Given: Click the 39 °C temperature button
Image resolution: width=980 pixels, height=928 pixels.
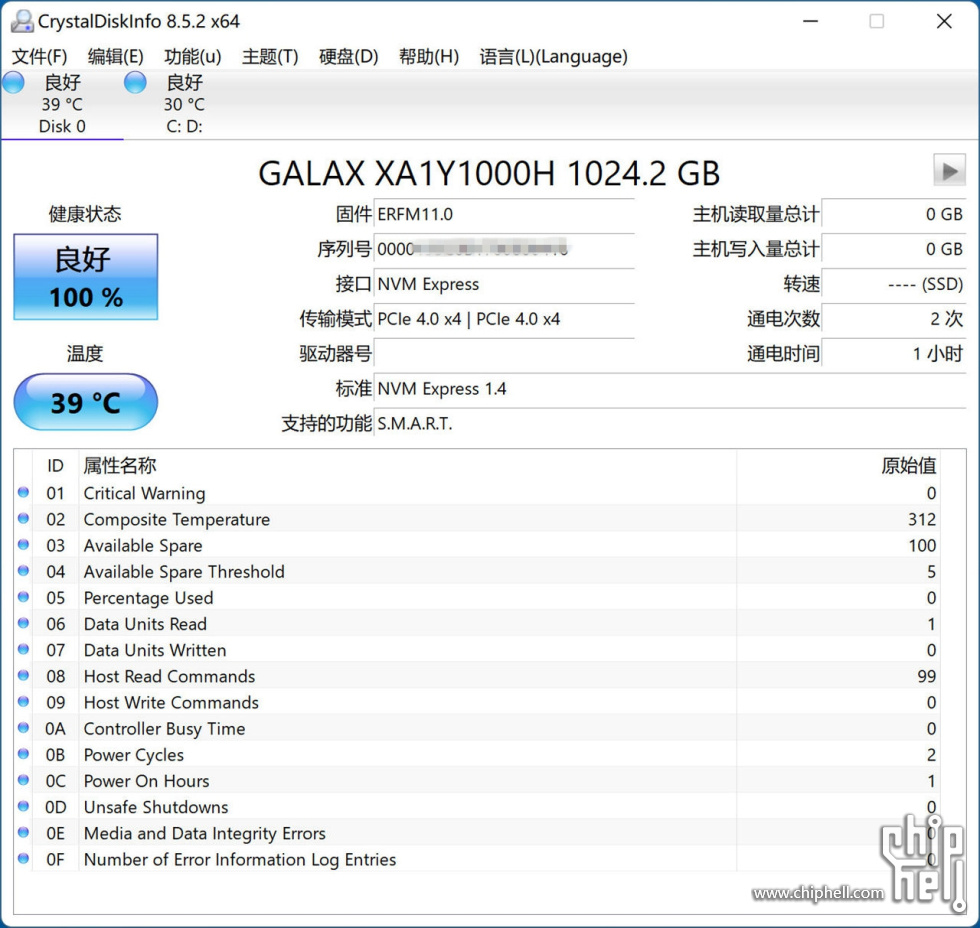Looking at the screenshot, I should [86, 402].
